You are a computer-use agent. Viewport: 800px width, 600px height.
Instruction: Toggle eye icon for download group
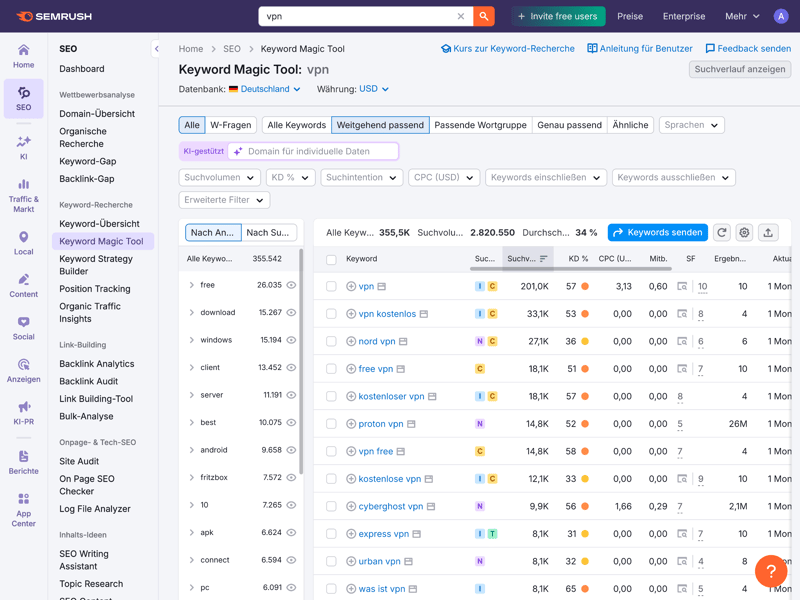pyautogui.click(x=291, y=313)
